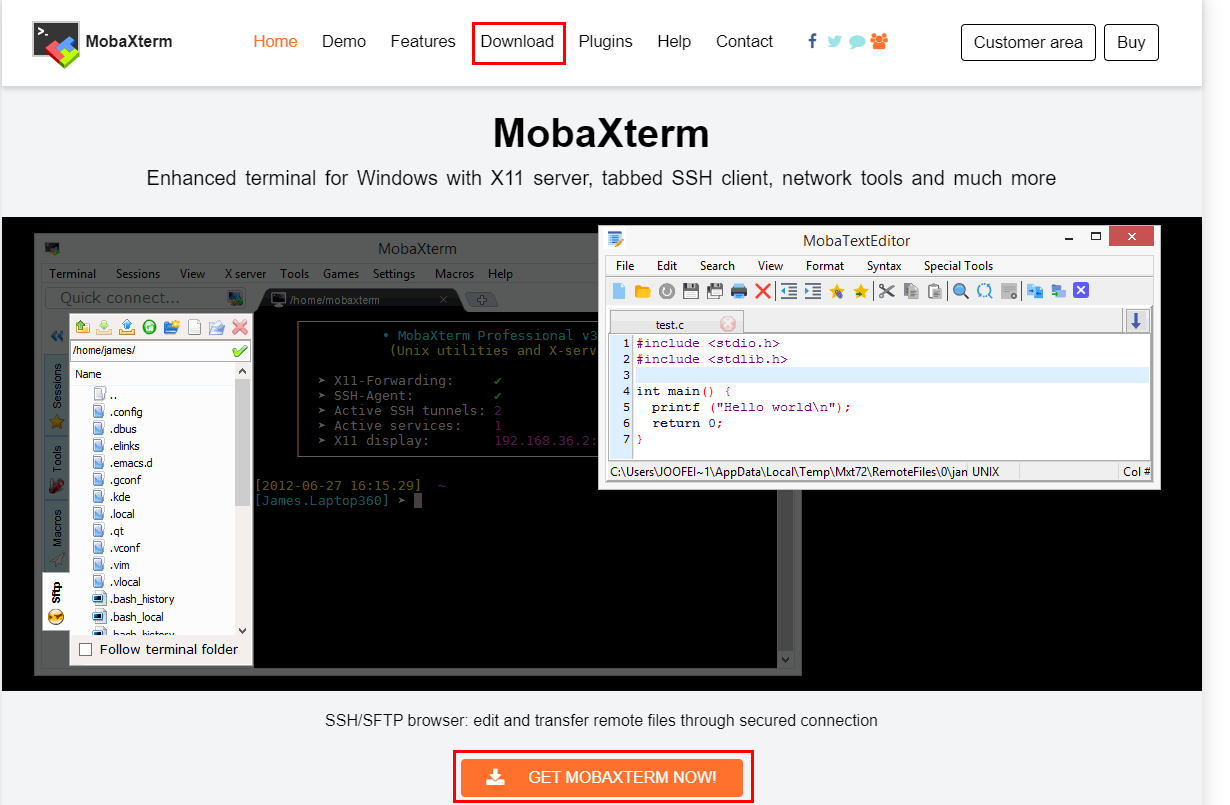Screen dimensions: 1230x805
Task: Select the /home/mobaxterm terminal tab
Action: [x=360, y=299]
